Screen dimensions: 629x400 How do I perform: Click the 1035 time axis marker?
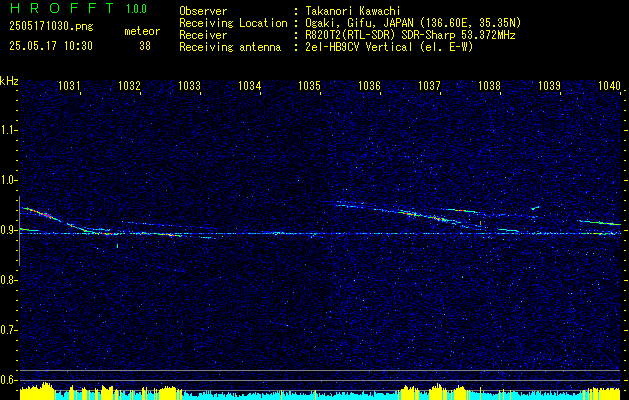point(310,85)
